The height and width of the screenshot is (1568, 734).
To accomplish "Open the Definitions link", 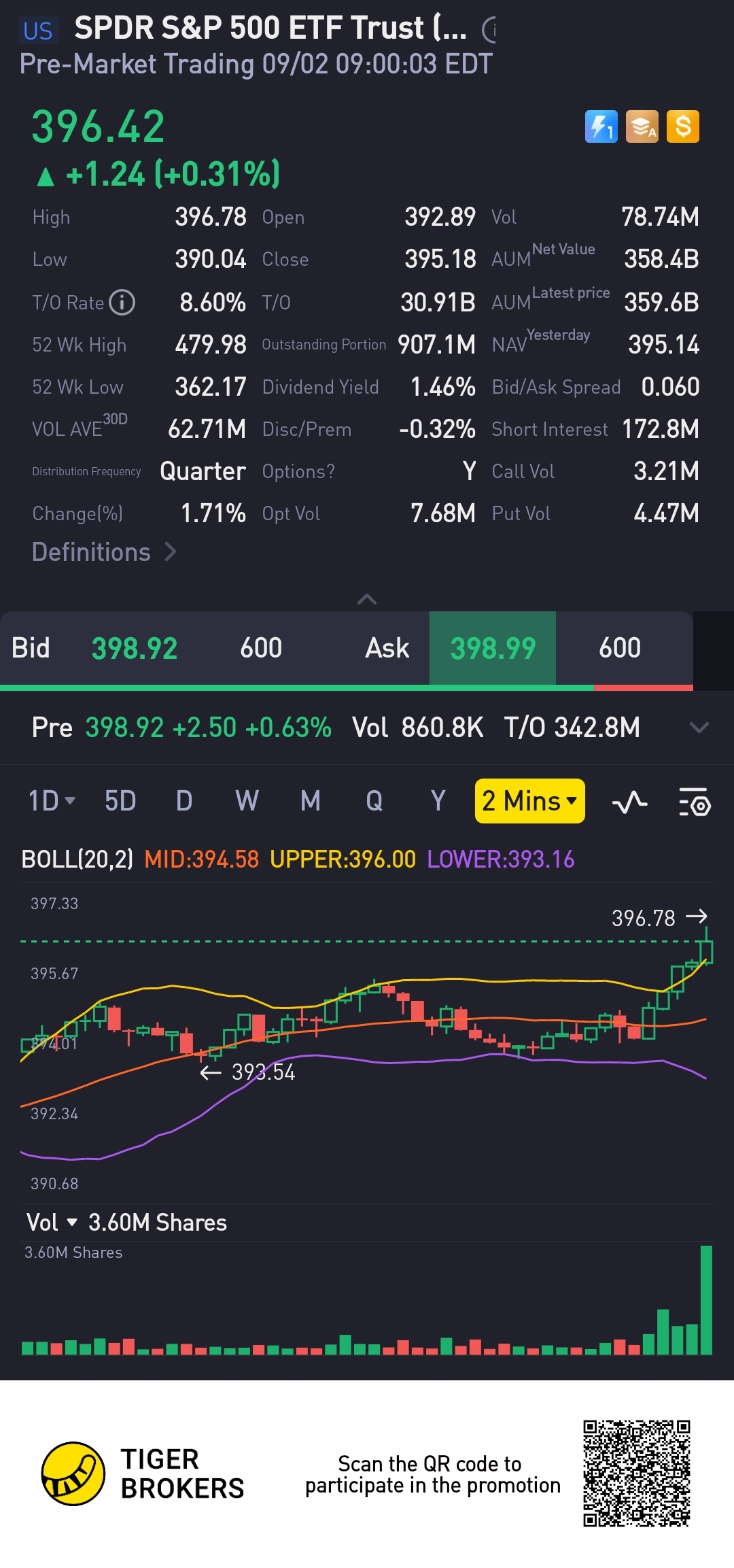I will click(x=104, y=552).
